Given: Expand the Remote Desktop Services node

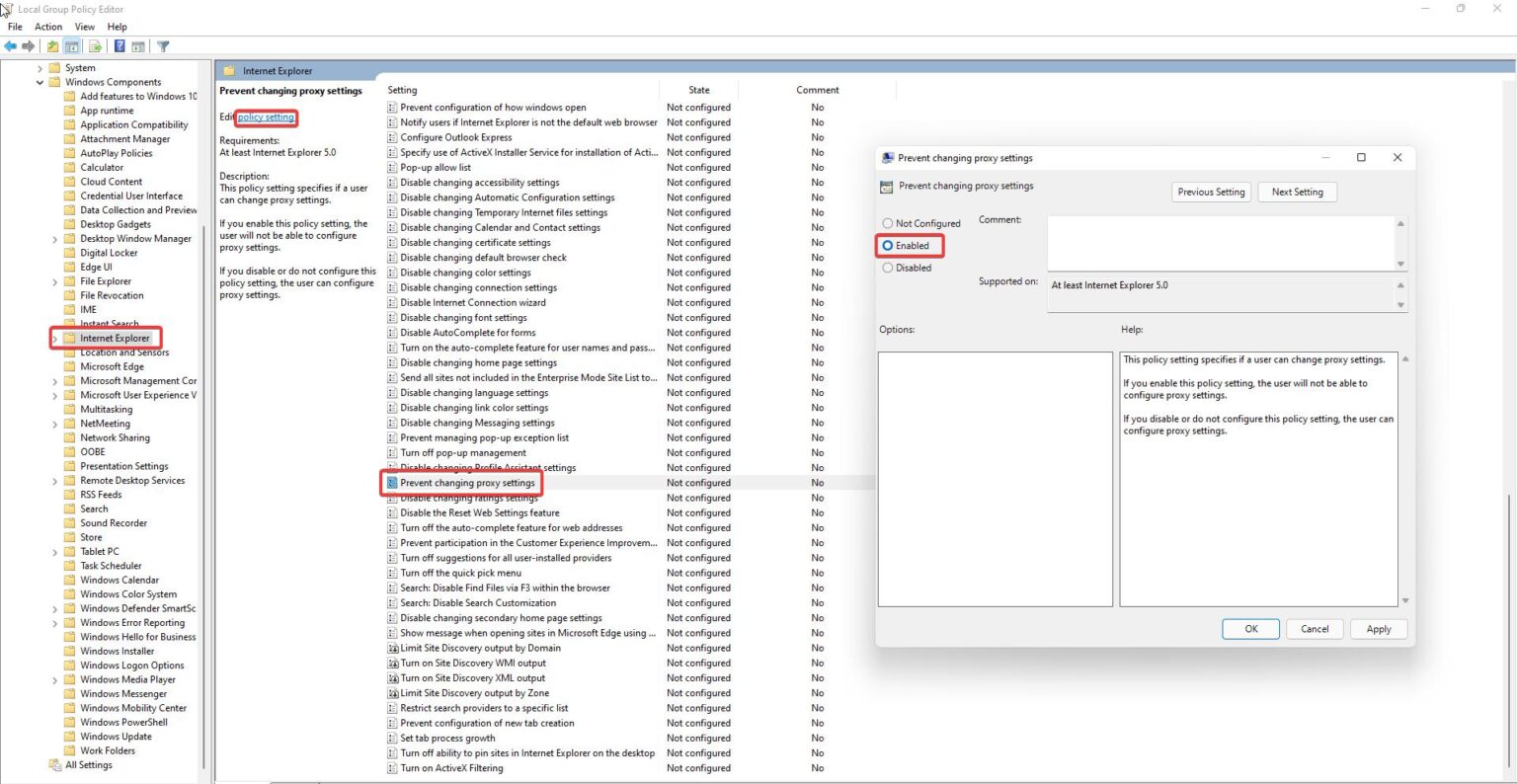Looking at the screenshot, I should (55, 480).
